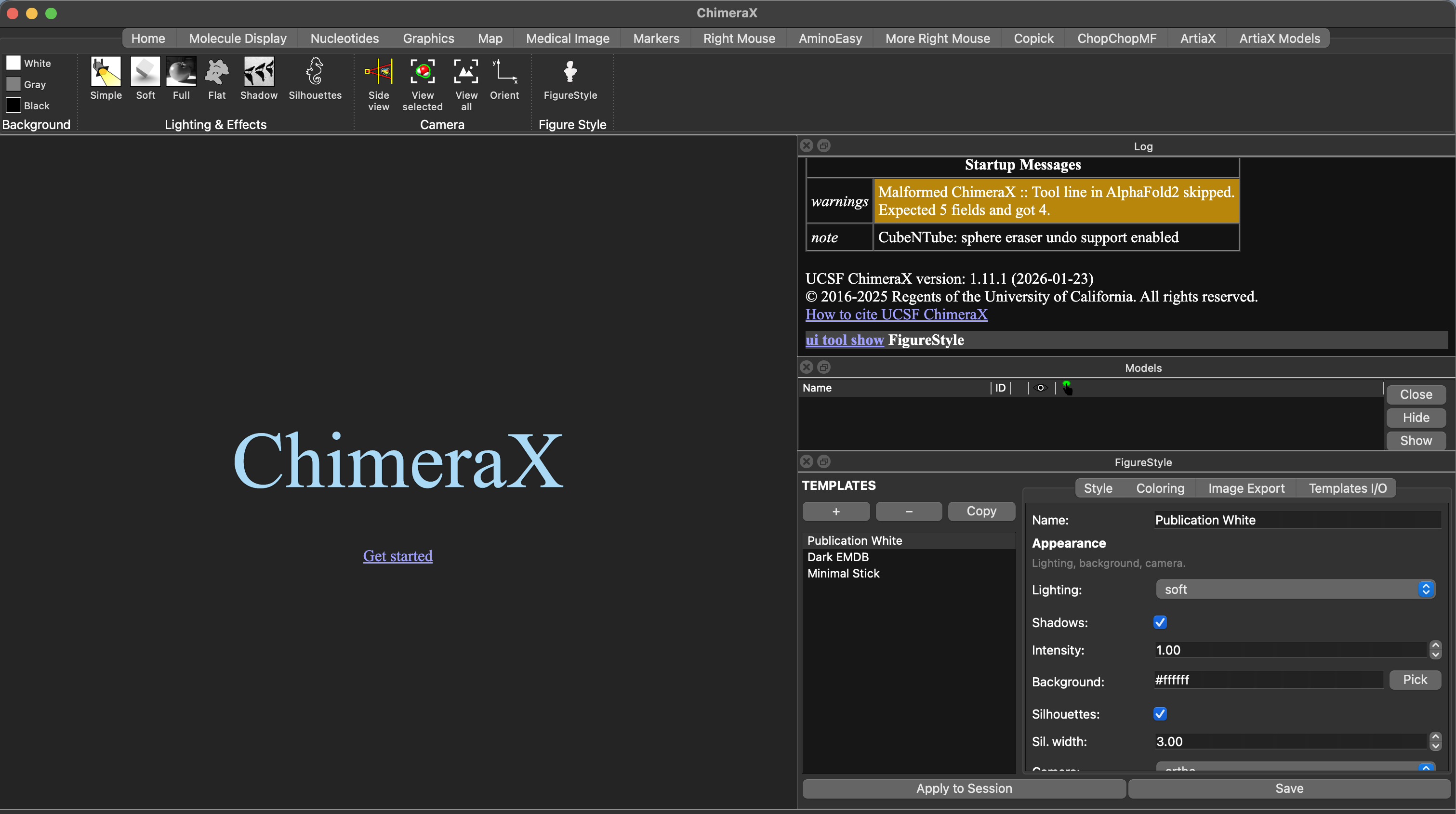The image size is (1456, 814).
Task: Open the Templates I/O tab
Action: tap(1348, 488)
